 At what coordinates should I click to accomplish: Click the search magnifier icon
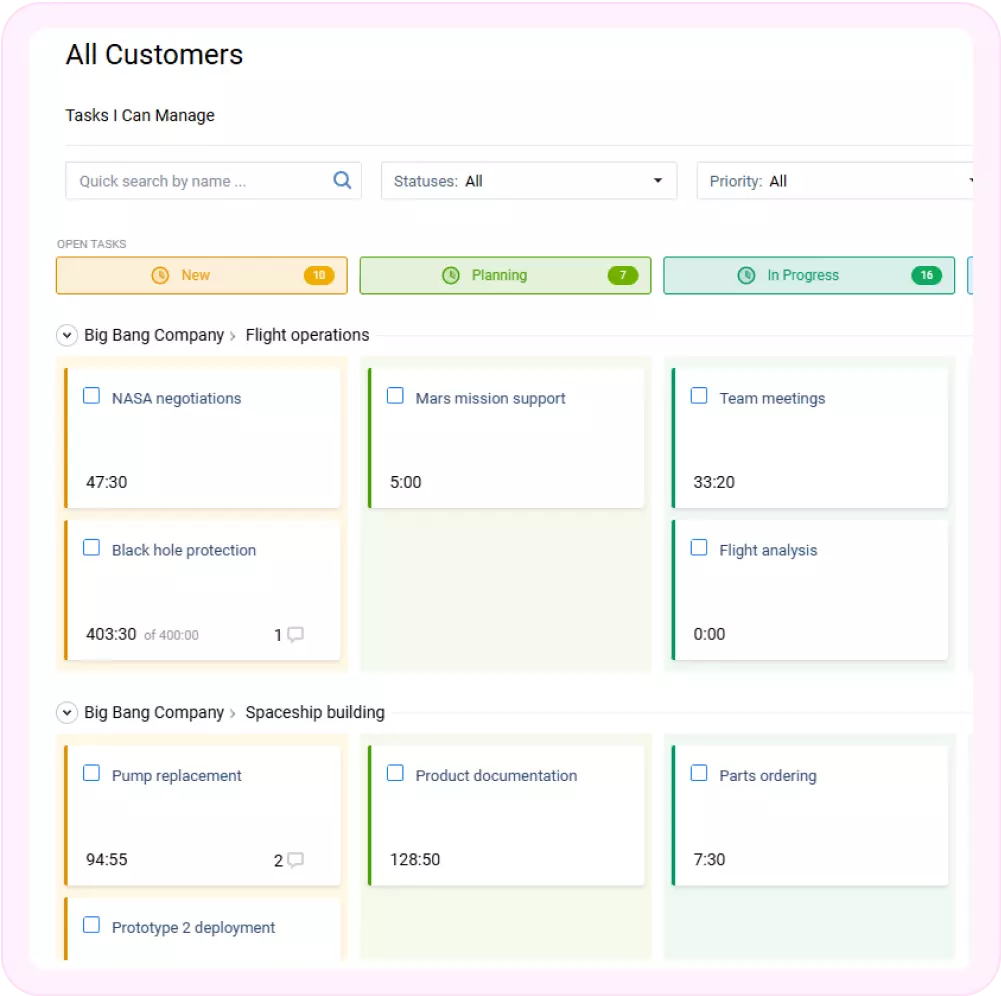point(342,180)
